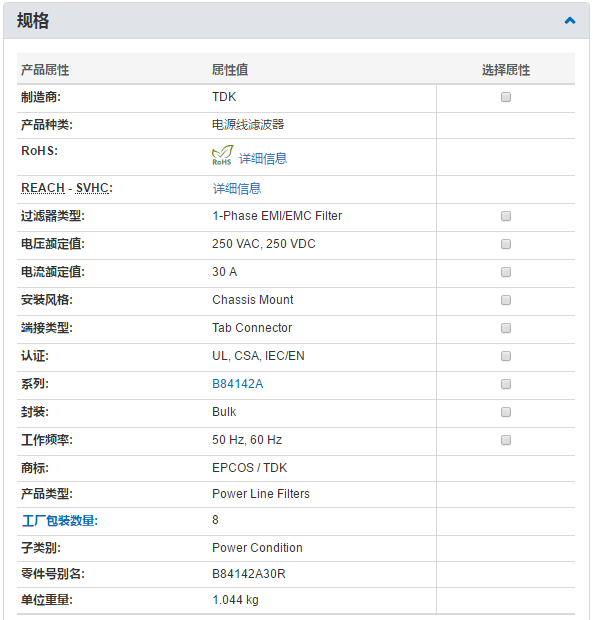Check the 封装 Bulk checkbox
Image resolution: width=593 pixels, height=620 pixels.
pos(506,412)
